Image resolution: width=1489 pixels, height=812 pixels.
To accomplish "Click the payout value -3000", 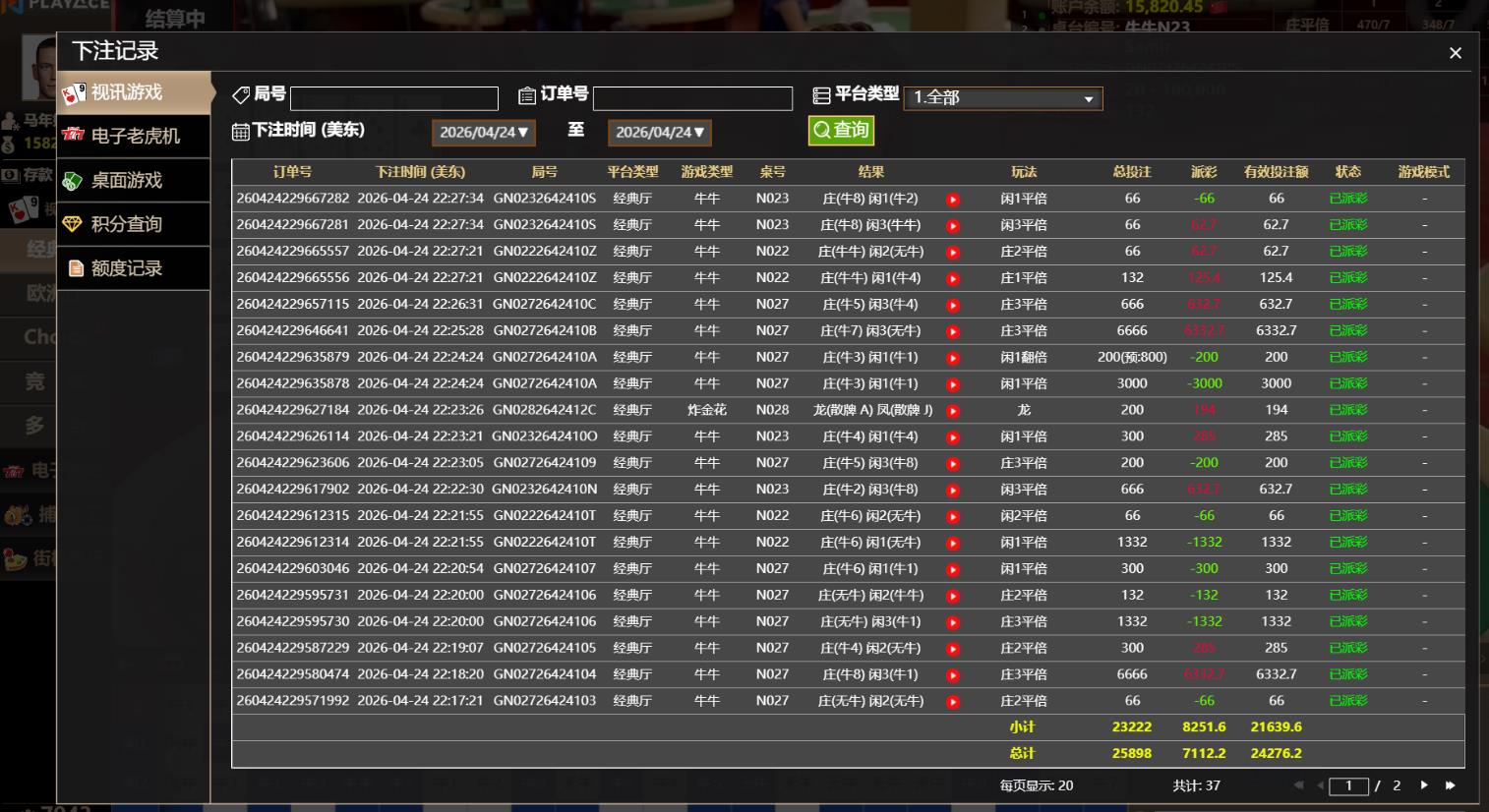I will pyautogui.click(x=1204, y=383).
